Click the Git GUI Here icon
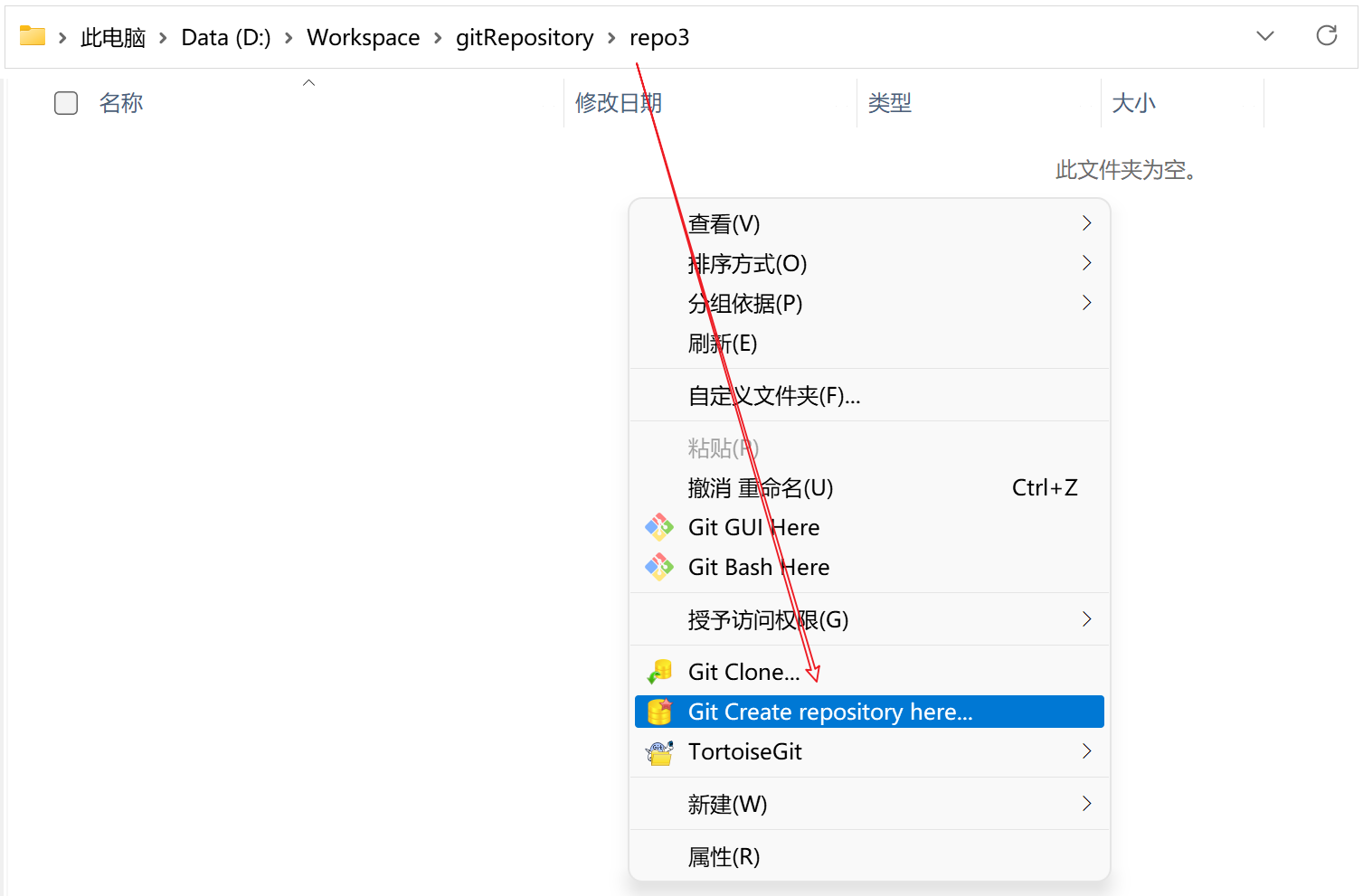 pyautogui.click(x=658, y=527)
